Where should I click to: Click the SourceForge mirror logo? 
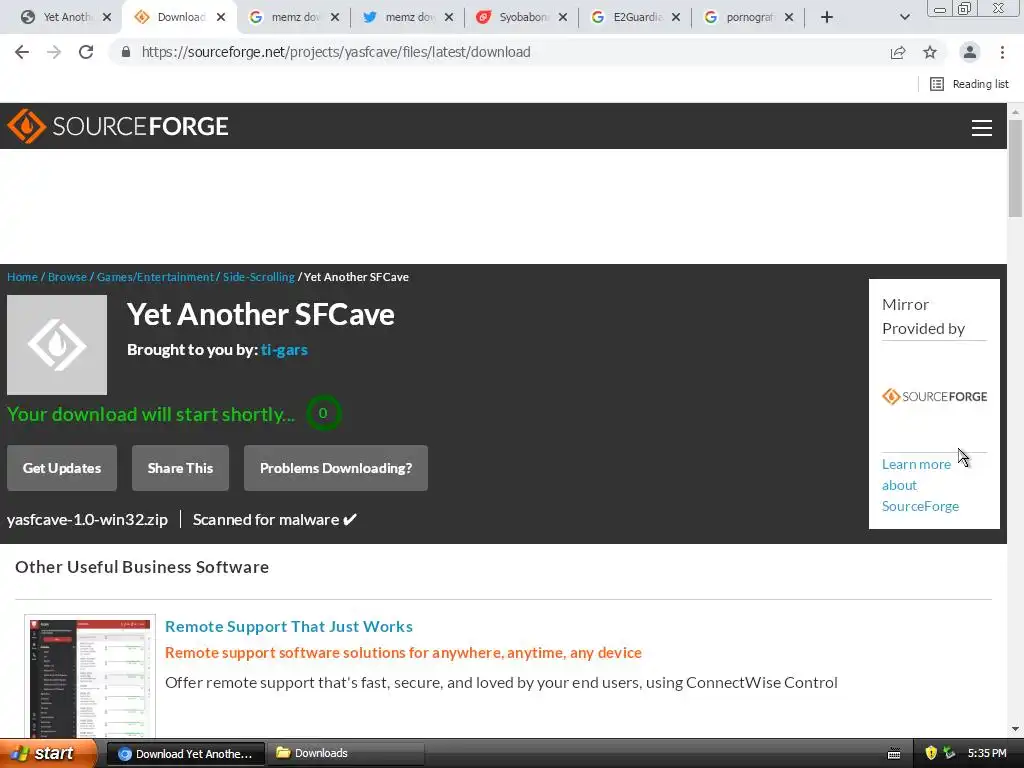[935, 396]
